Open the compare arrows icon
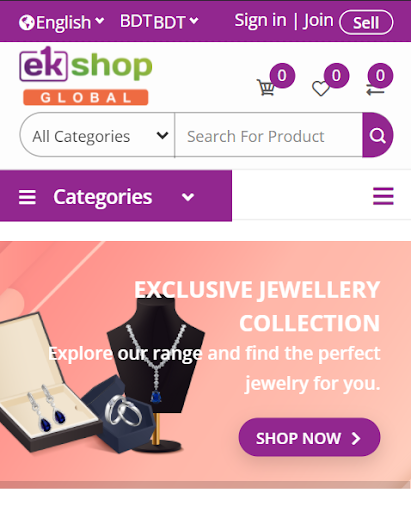This screenshot has height=512, width=411. tap(375, 89)
